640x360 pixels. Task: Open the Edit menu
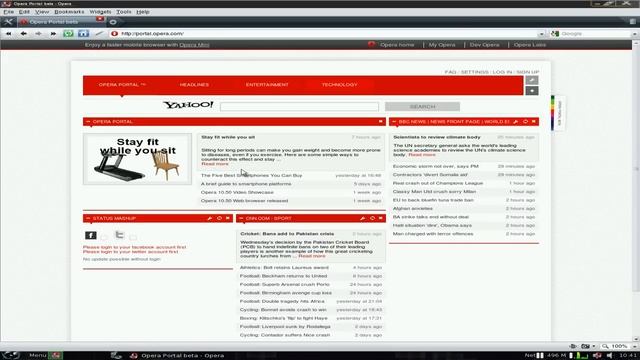(x=24, y=12)
